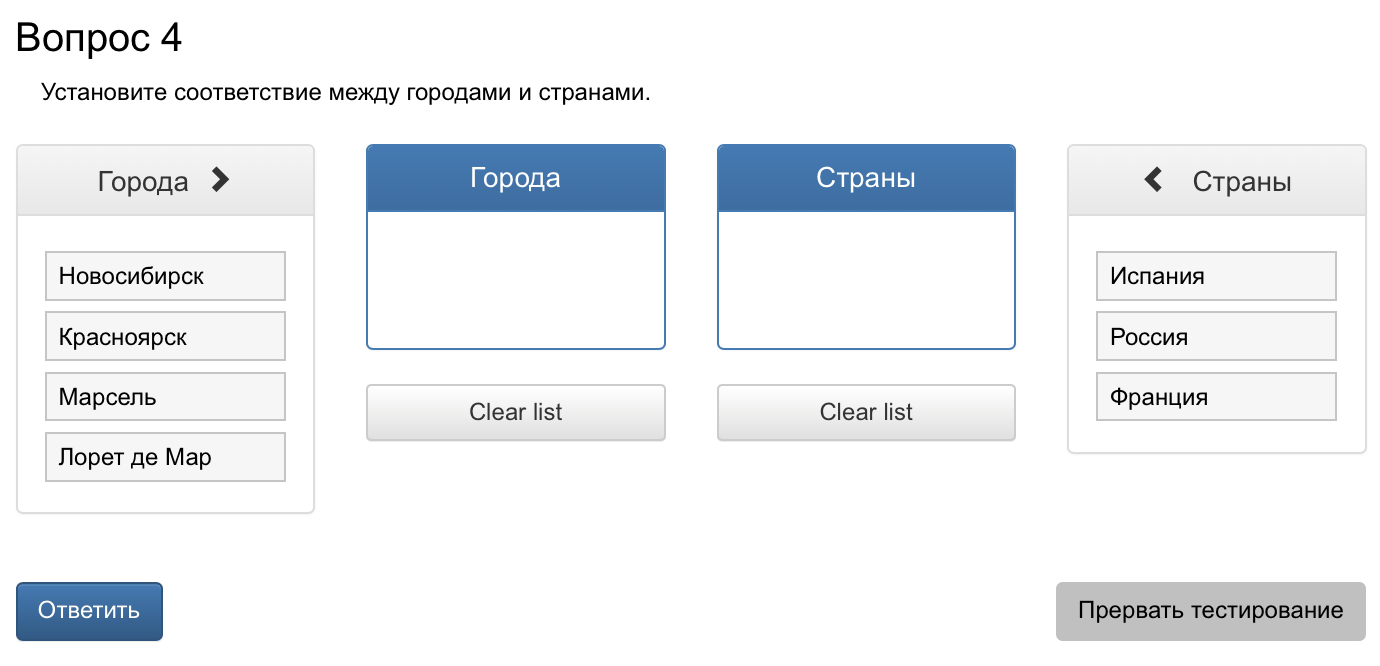Select the Испания country item
The height and width of the screenshot is (666, 1380).
pyautogui.click(x=1216, y=276)
